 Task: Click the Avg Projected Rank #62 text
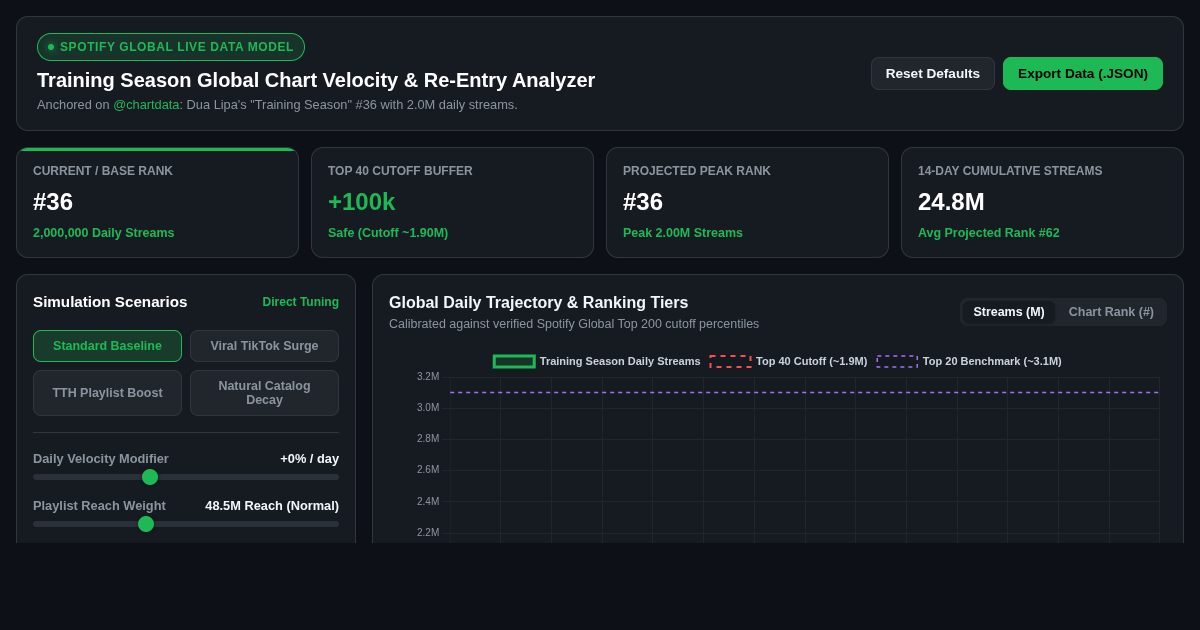tap(989, 233)
